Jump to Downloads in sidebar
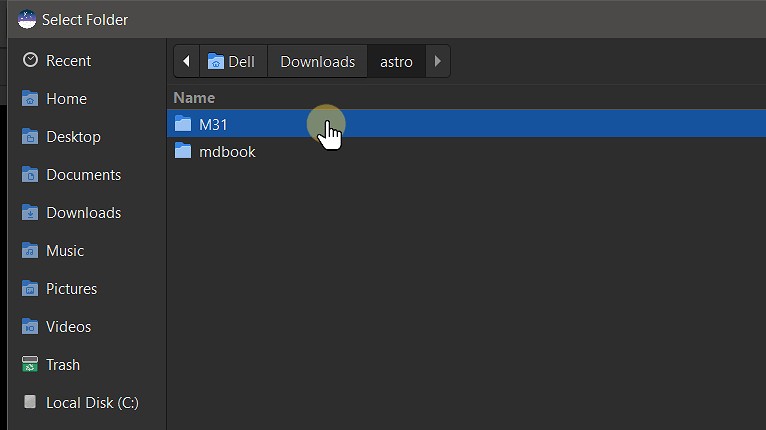Image resolution: width=766 pixels, height=430 pixels. click(x=83, y=213)
